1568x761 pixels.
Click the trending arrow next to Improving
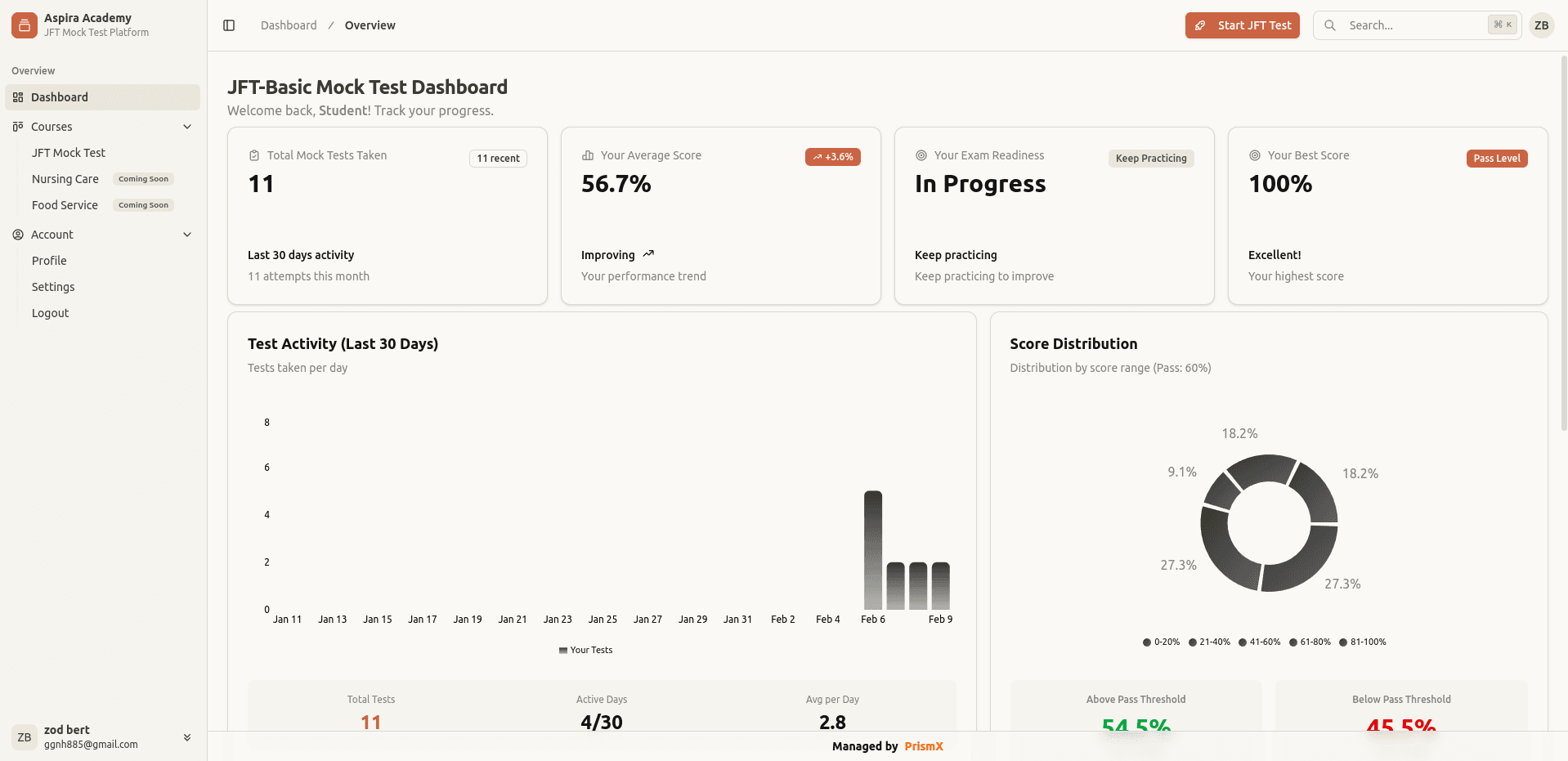tap(648, 254)
